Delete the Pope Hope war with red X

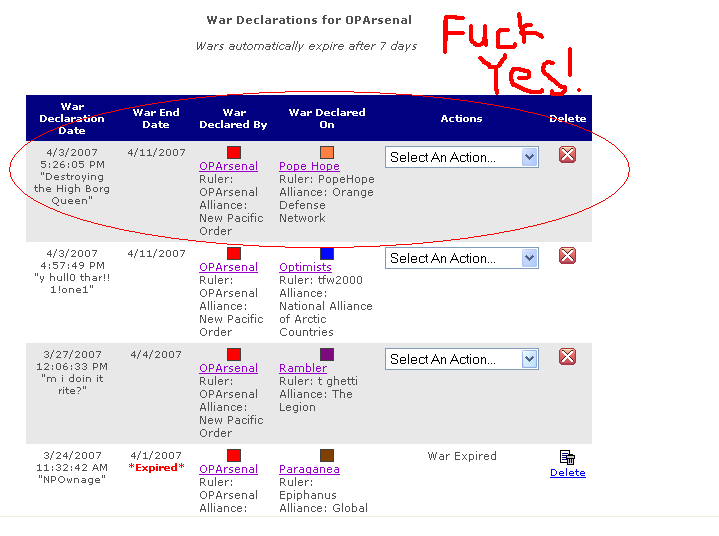[x=567, y=155]
